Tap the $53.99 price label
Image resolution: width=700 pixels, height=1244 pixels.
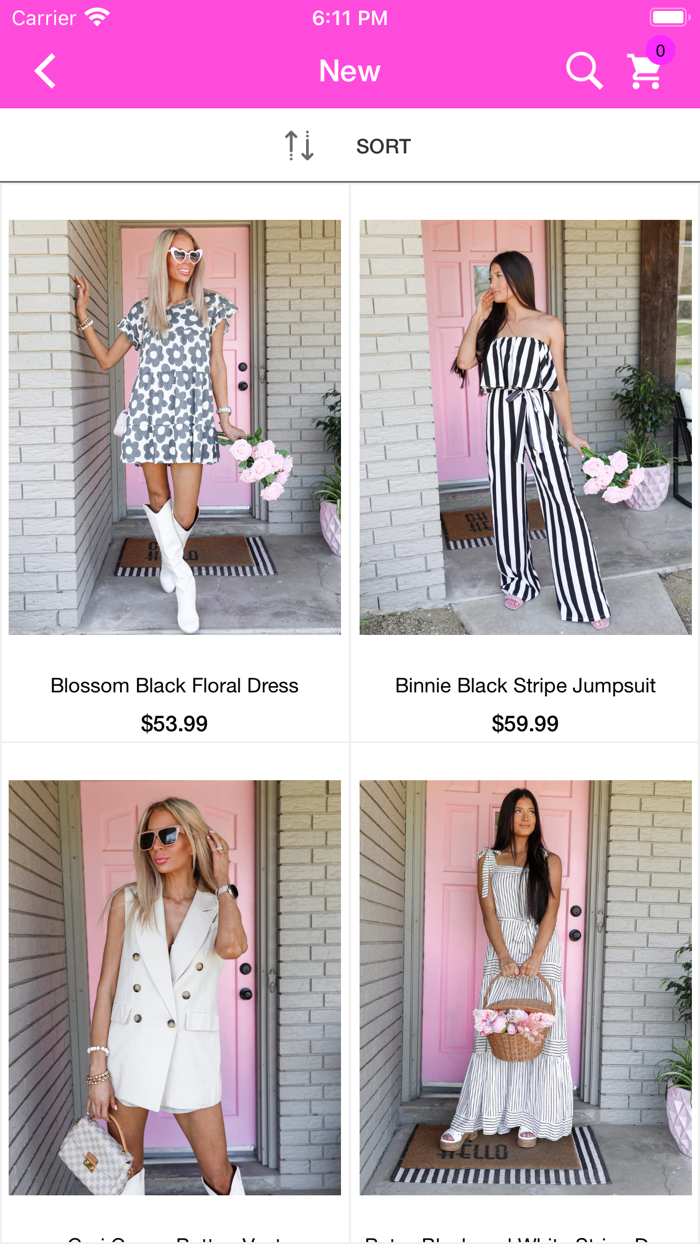tap(175, 724)
